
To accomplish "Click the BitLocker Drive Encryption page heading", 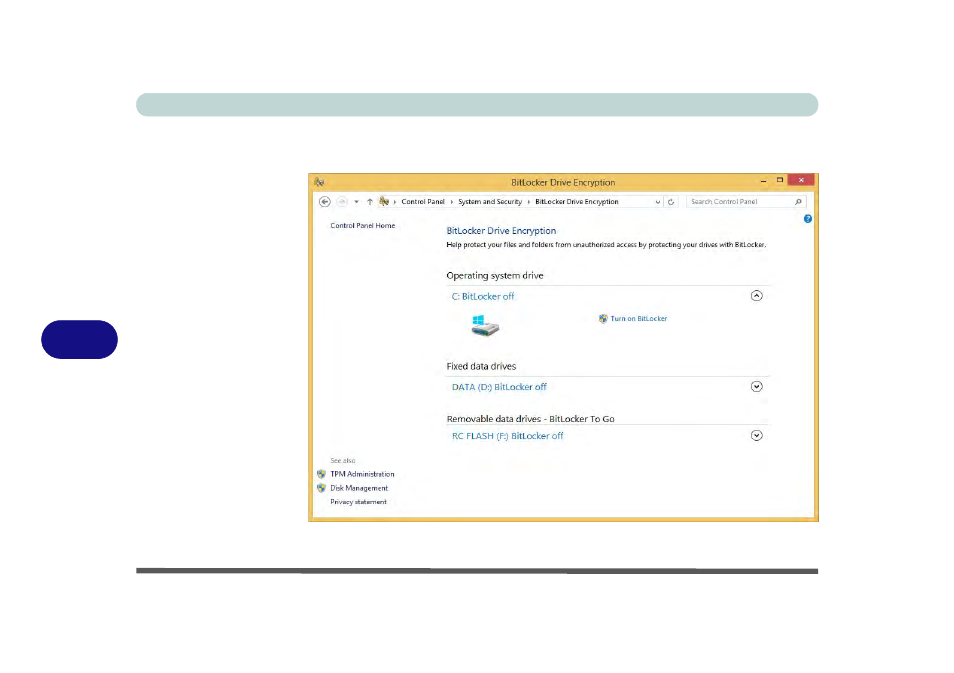I will 501,231.
